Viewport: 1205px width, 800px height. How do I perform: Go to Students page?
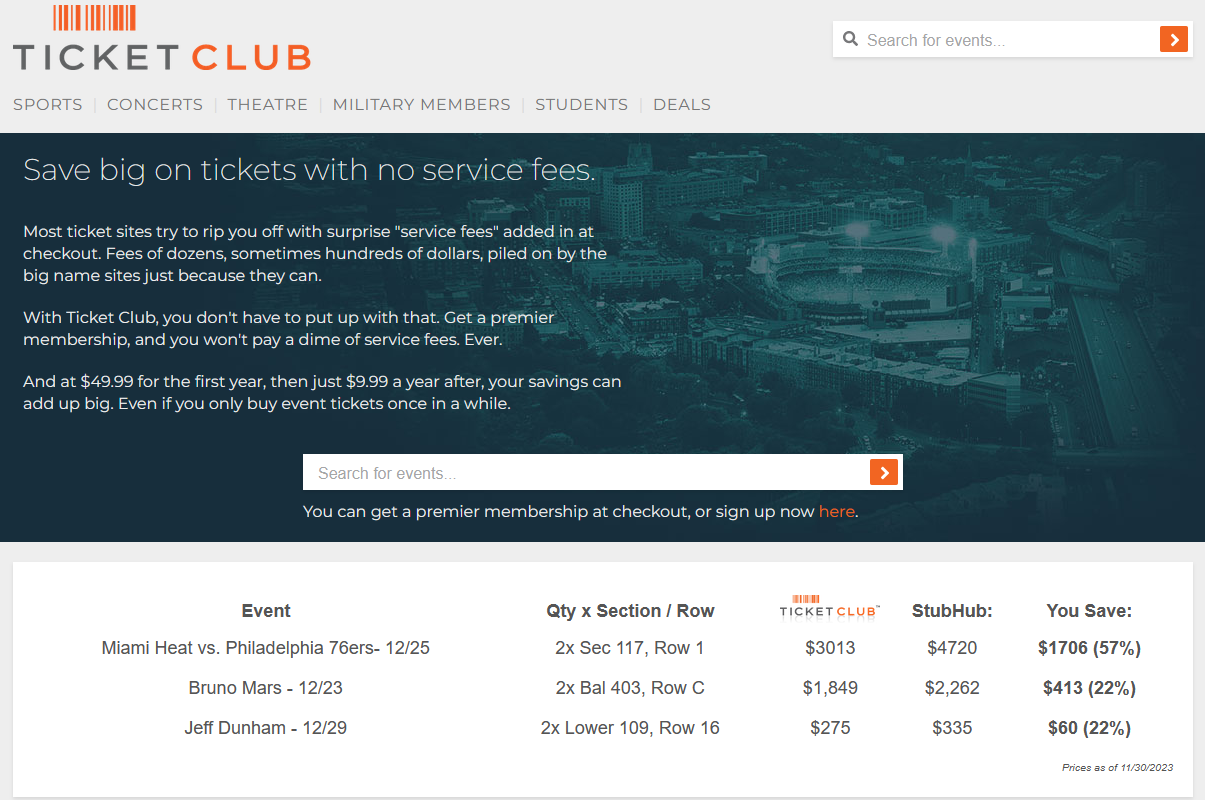point(581,104)
